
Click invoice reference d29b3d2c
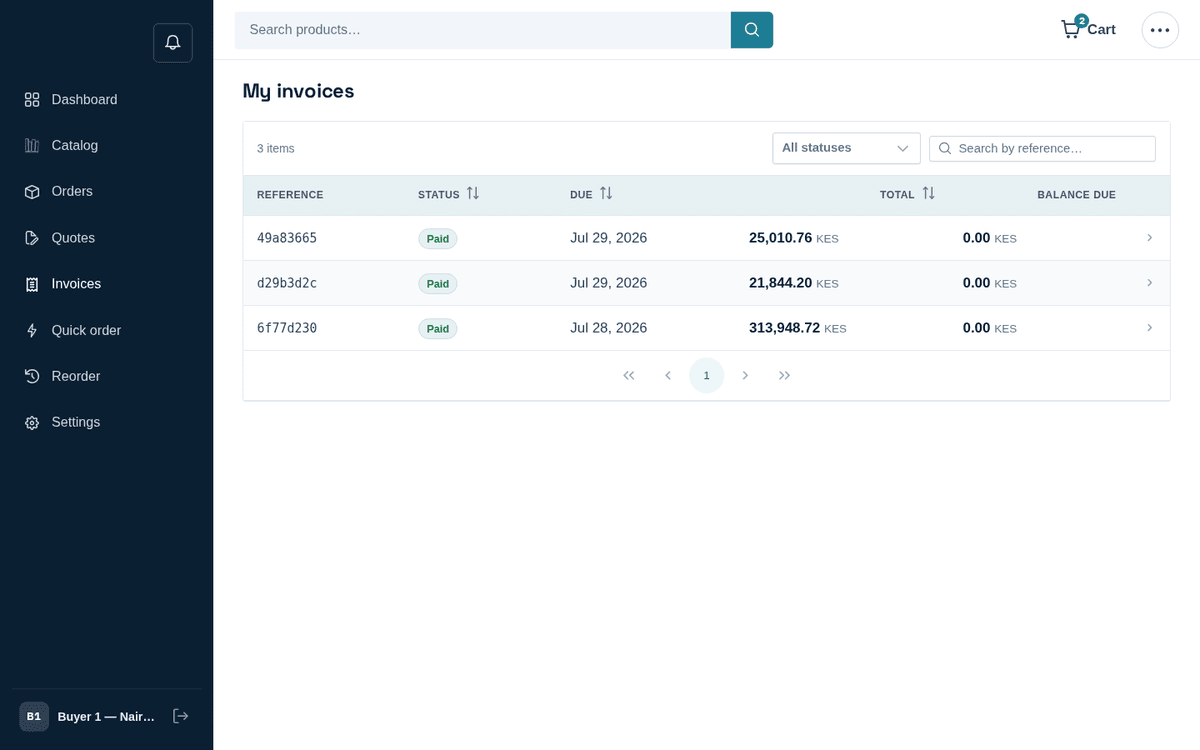287,283
